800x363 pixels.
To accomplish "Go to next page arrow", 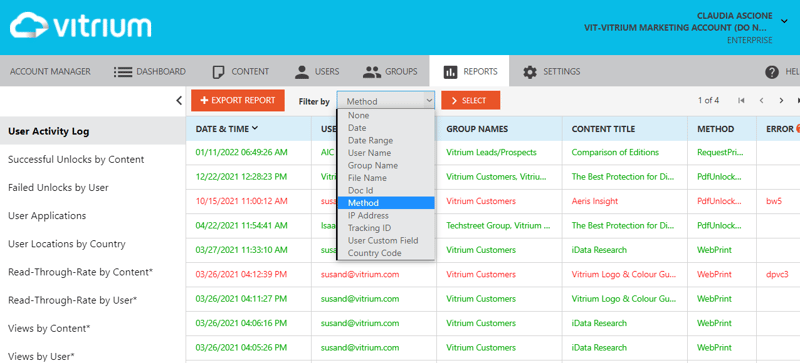I will [781, 101].
